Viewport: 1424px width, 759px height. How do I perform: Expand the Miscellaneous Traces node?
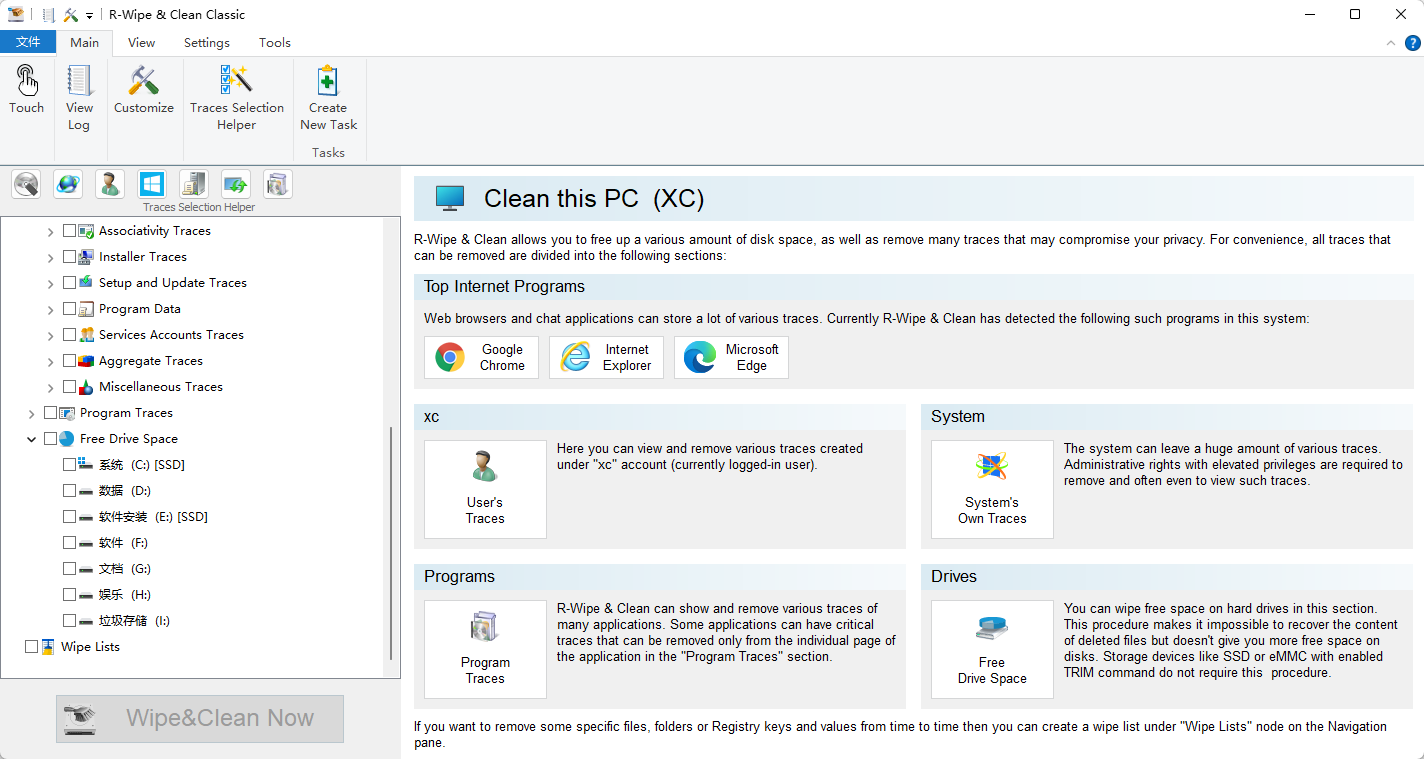click(51, 387)
